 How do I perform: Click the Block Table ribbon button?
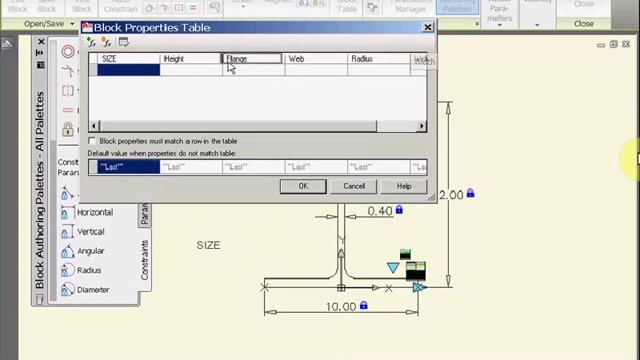pyautogui.click(x=347, y=6)
